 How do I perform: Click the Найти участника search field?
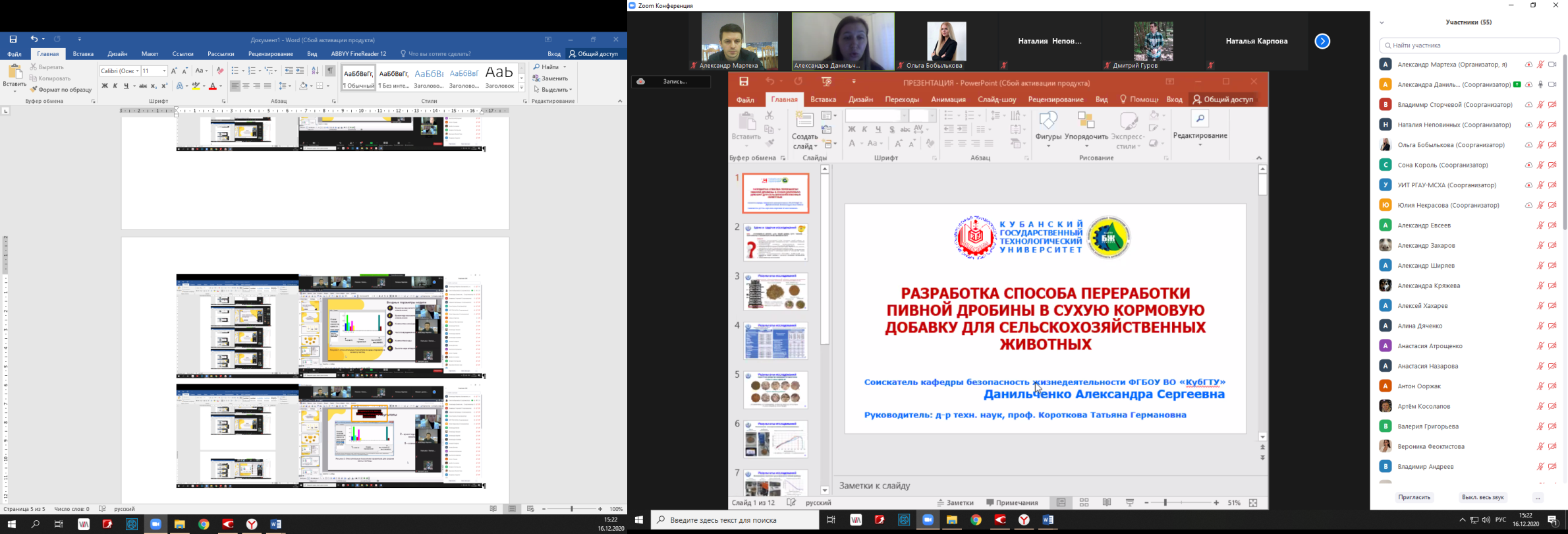[x=1469, y=45]
